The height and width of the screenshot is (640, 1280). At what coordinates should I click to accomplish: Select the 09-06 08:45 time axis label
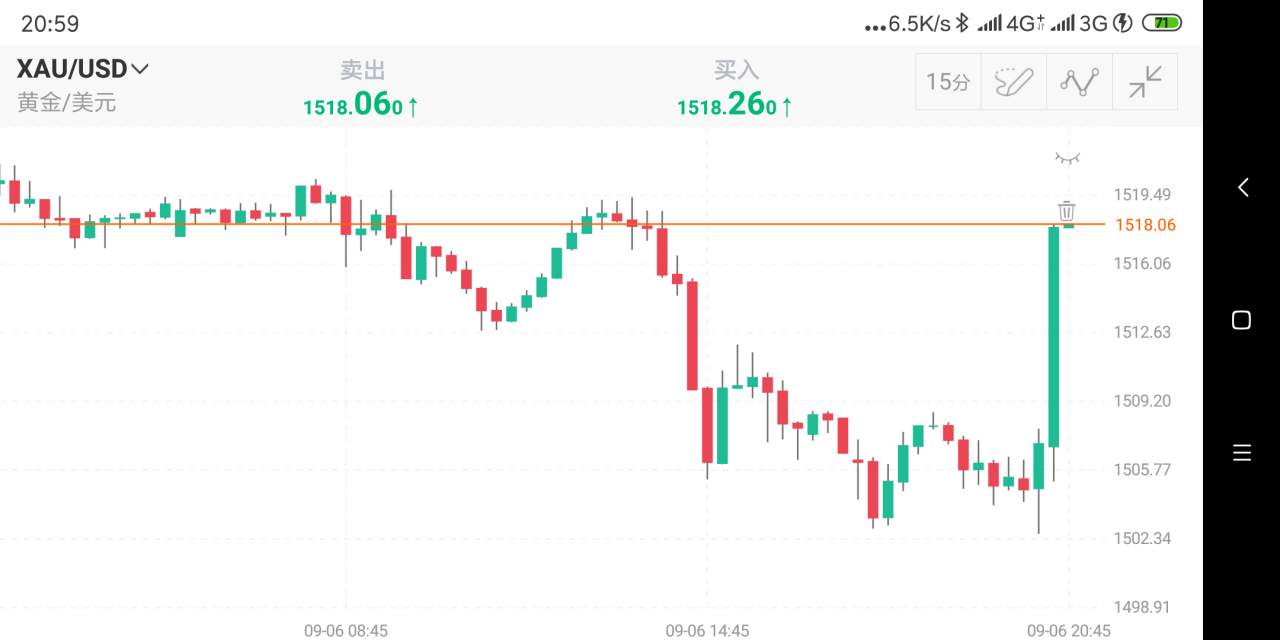[x=346, y=631]
